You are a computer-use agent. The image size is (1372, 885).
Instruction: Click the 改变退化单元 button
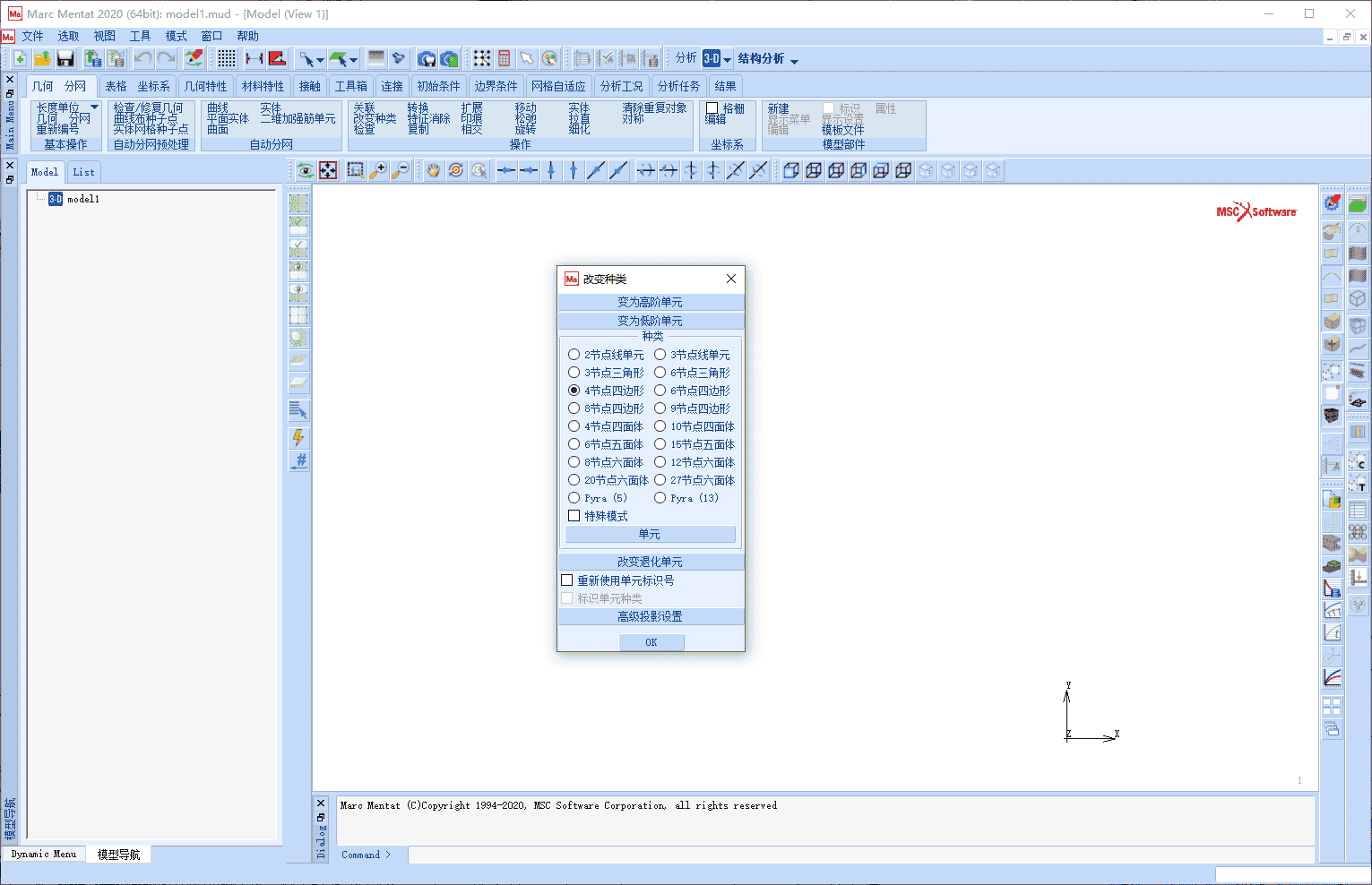coord(651,562)
